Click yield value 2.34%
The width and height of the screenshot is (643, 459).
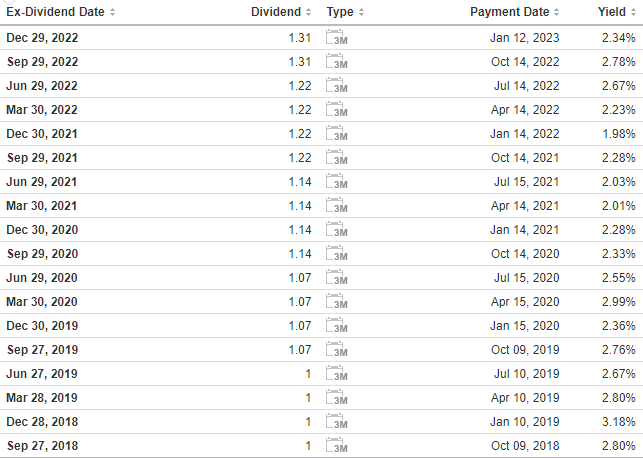(619, 38)
